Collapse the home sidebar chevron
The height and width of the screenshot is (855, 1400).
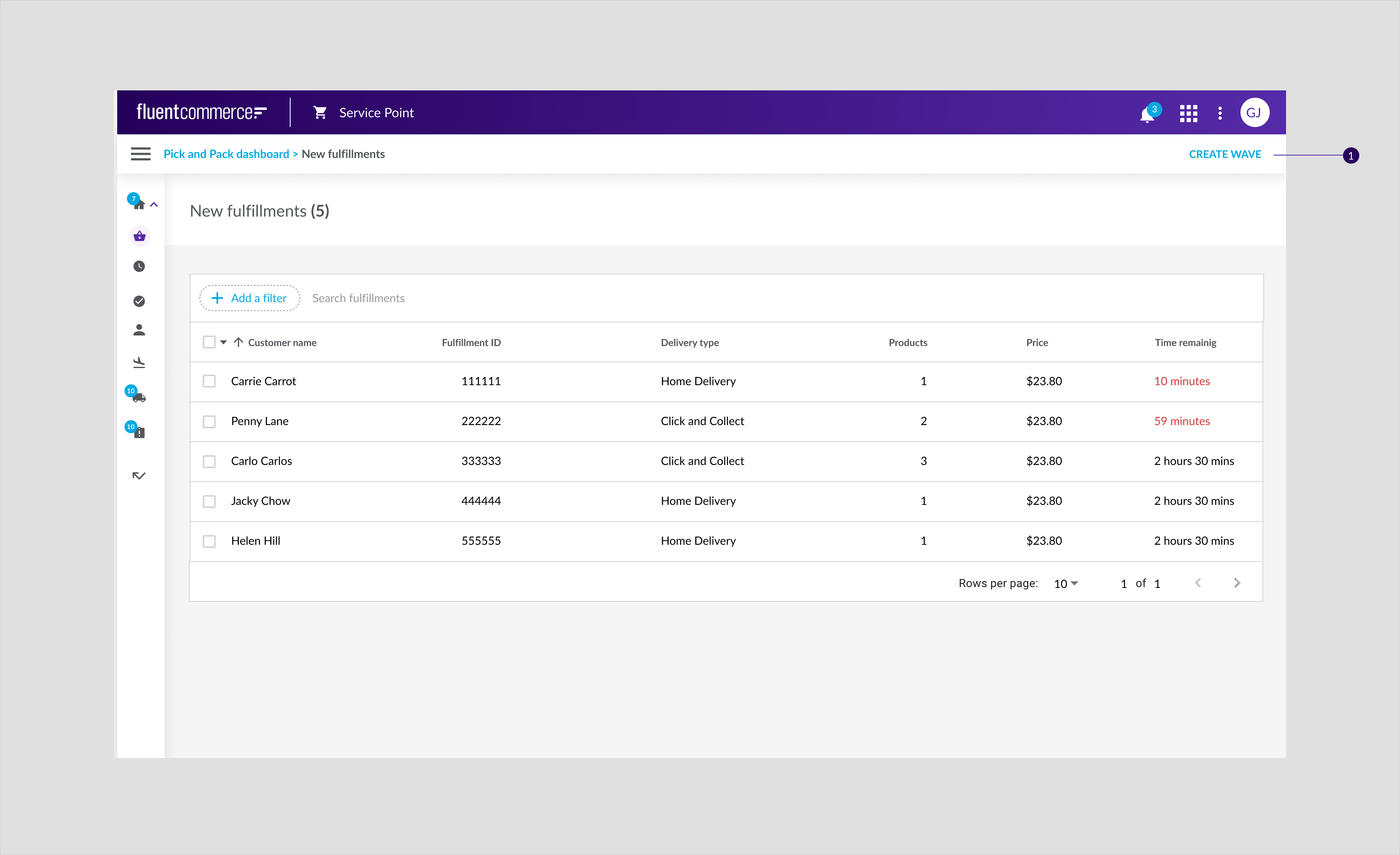pyautogui.click(x=154, y=205)
